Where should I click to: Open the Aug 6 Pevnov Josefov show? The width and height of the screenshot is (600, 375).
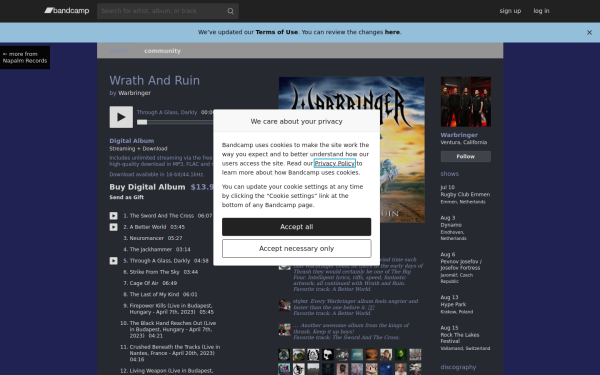click(461, 267)
